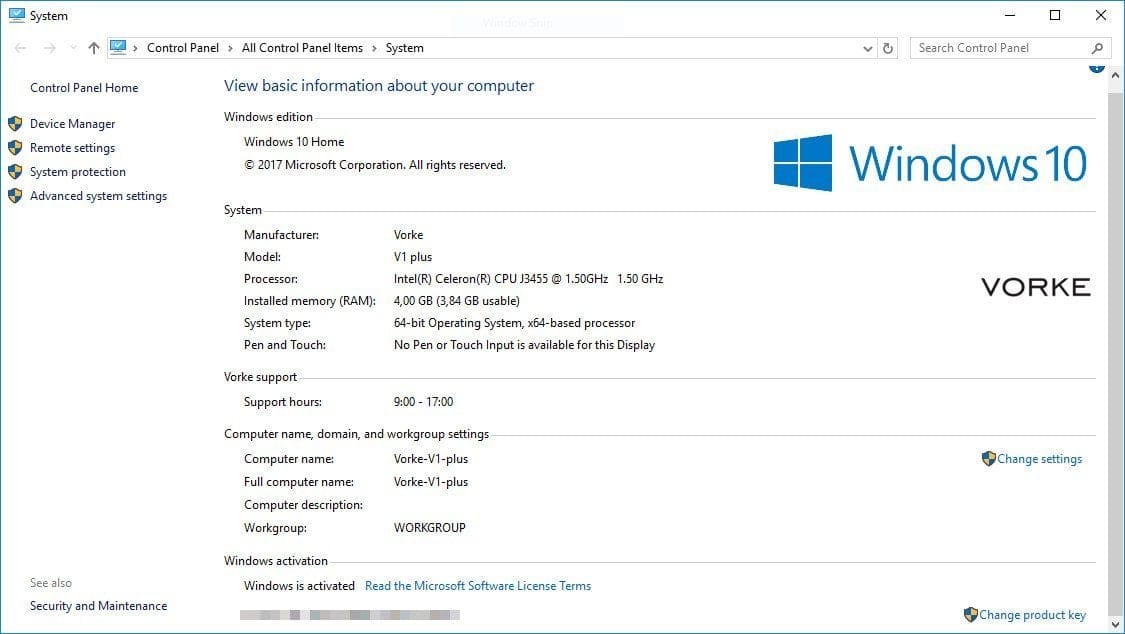Select Control Panel in the breadcrumb
This screenshot has height=634, width=1125.
tap(182, 48)
